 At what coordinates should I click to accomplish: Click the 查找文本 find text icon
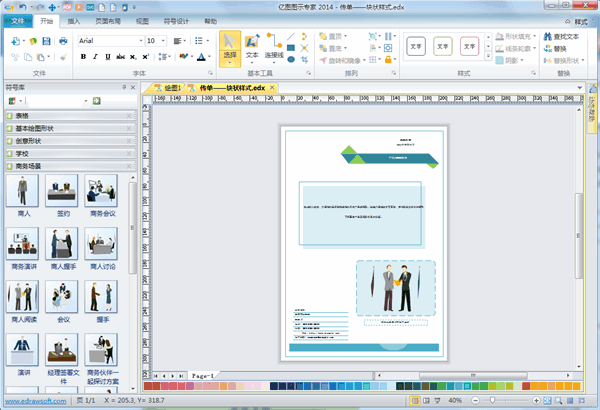(x=559, y=36)
